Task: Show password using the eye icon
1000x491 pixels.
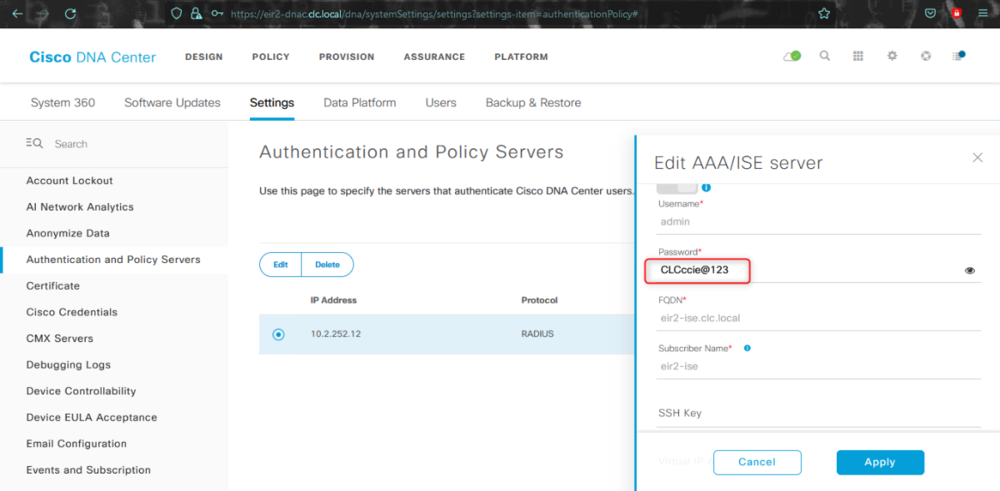Action: click(x=970, y=270)
